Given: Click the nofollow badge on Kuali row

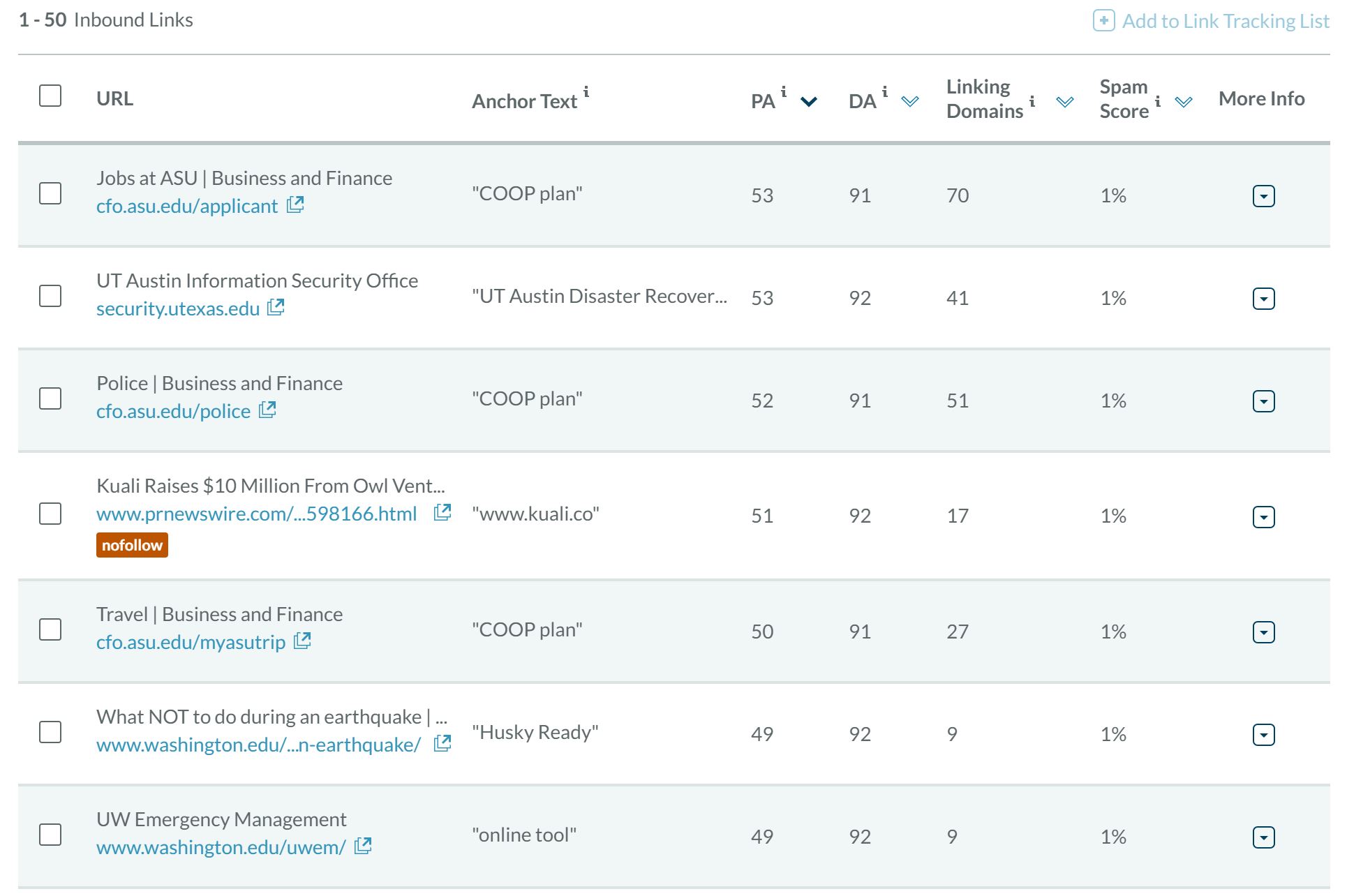Looking at the screenshot, I should [x=132, y=544].
